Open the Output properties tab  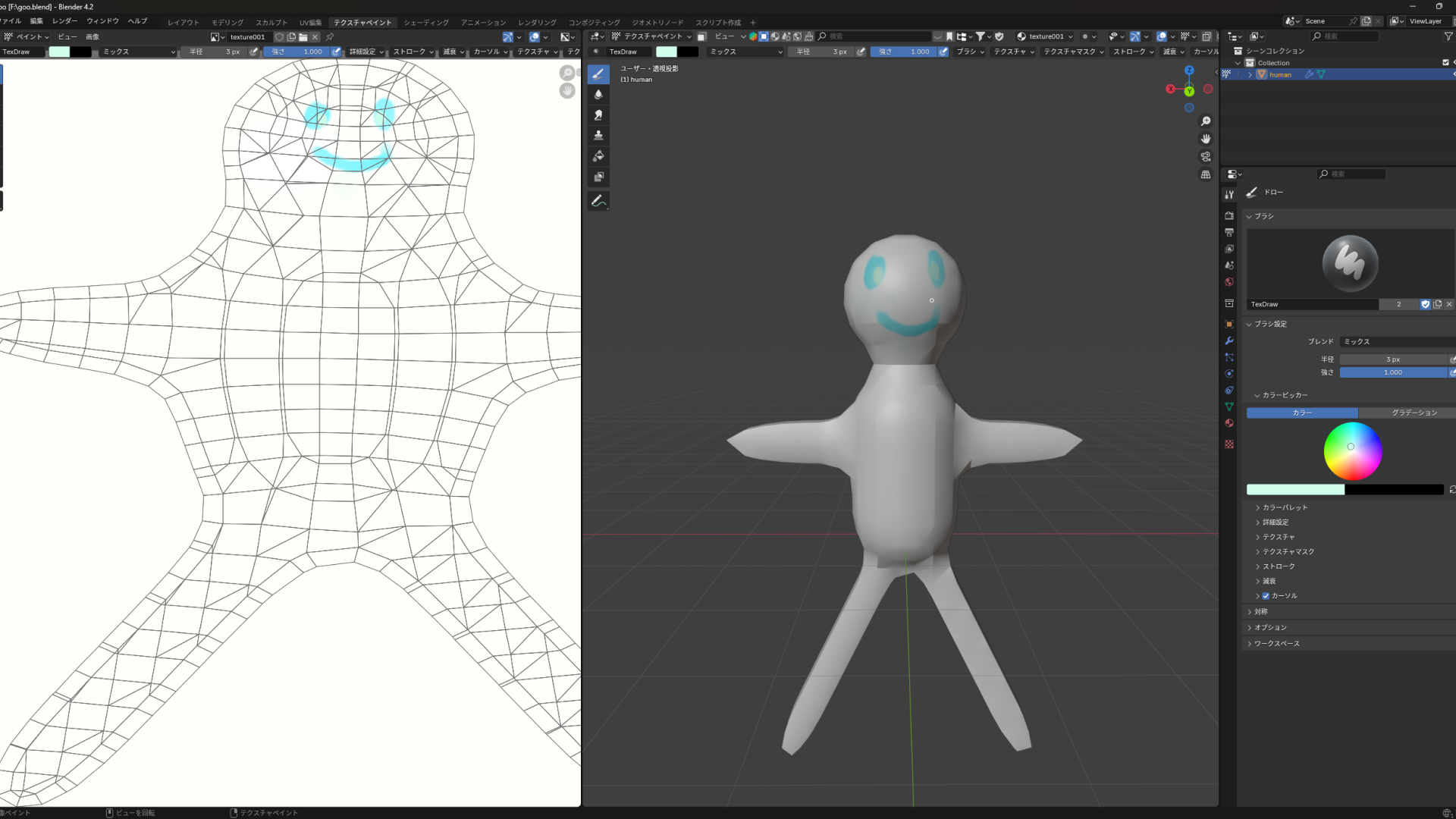pos(1229,232)
